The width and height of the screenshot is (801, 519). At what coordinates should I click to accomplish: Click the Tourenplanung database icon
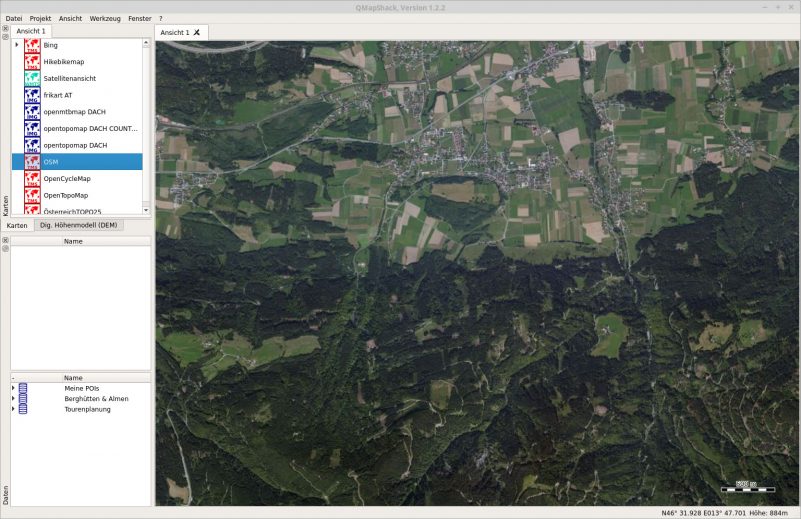coord(23,409)
